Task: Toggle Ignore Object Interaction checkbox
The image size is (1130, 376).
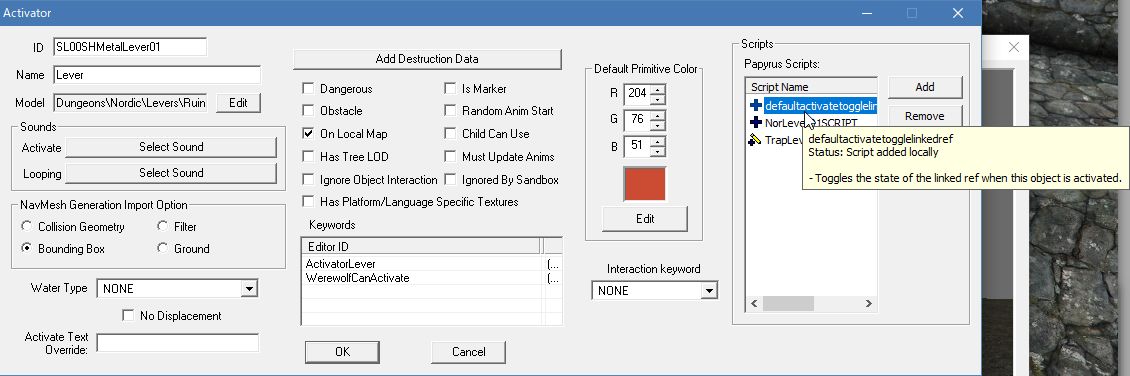Action: coord(308,179)
